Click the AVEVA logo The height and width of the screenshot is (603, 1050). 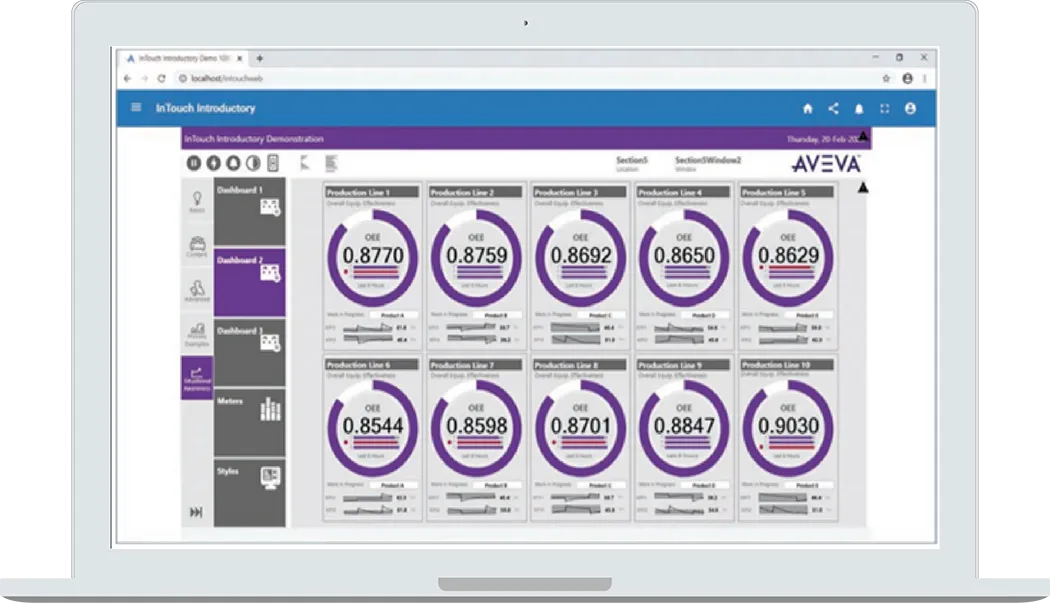click(826, 164)
